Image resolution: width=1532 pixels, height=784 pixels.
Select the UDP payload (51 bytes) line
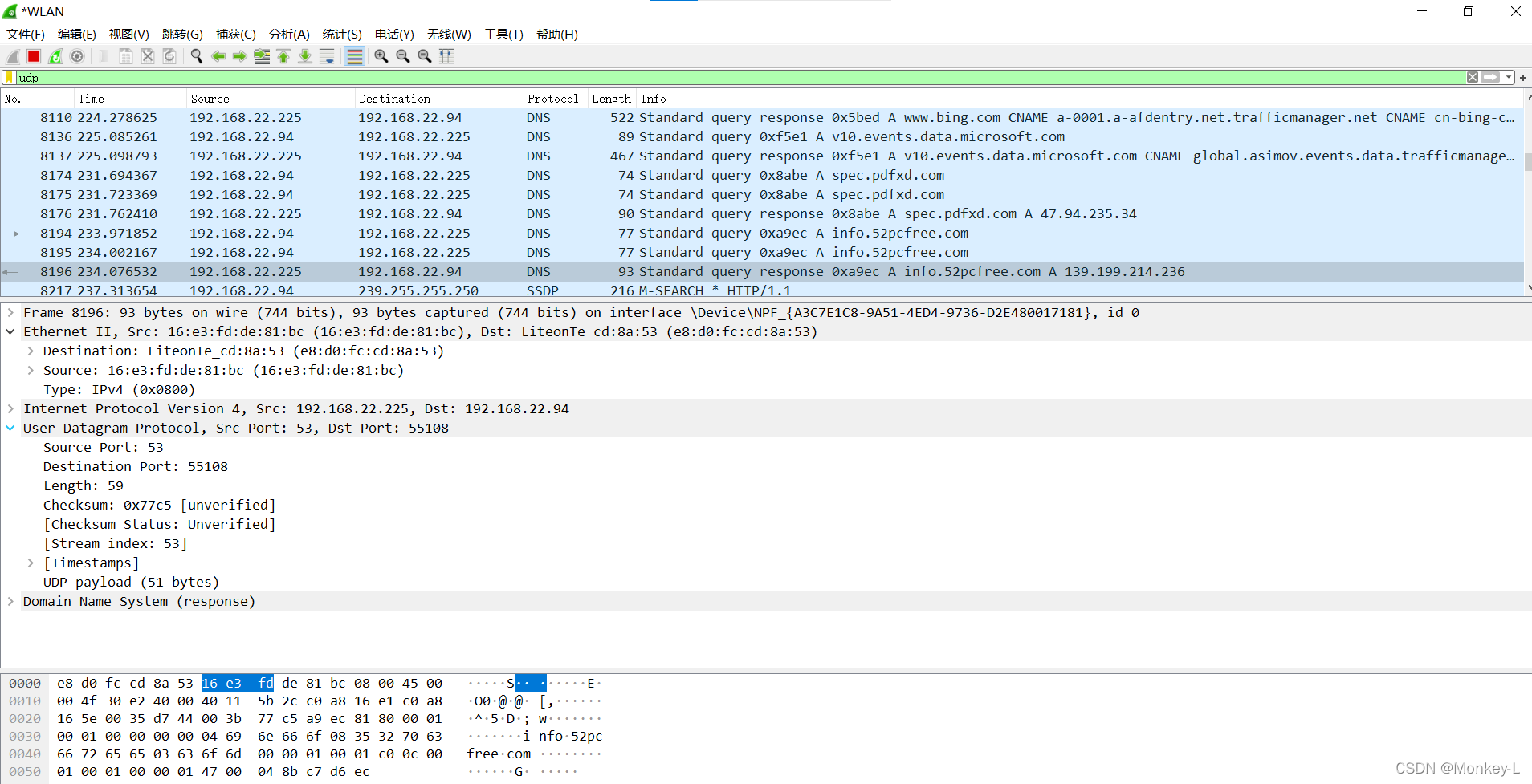pyautogui.click(x=131, y=582)
